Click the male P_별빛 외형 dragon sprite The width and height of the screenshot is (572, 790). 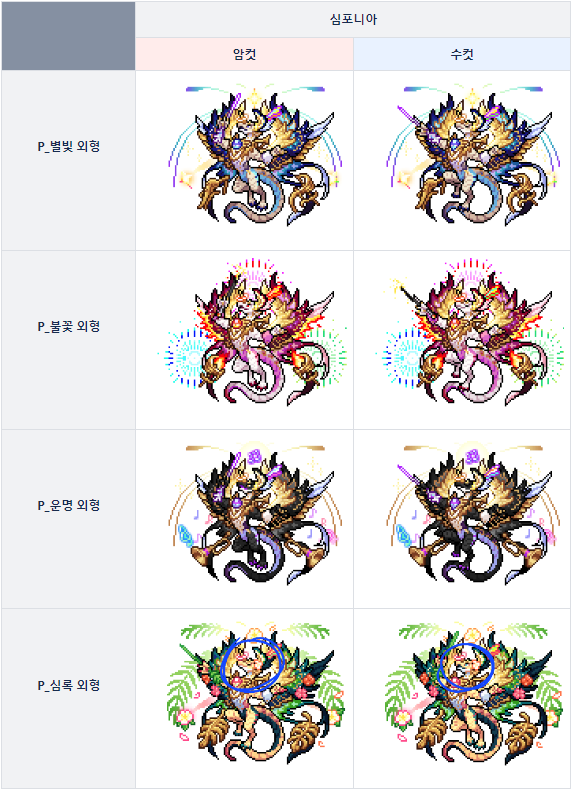click(x=473, y=156)
